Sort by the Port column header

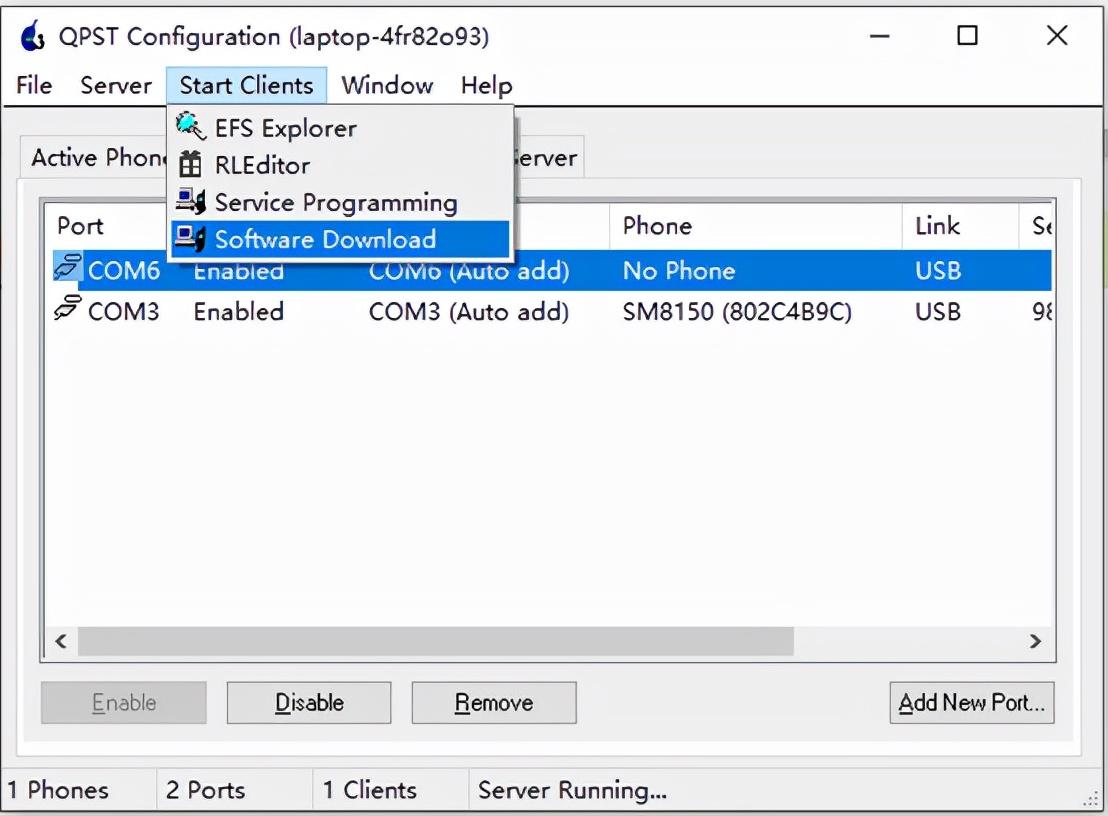point(106,226)
